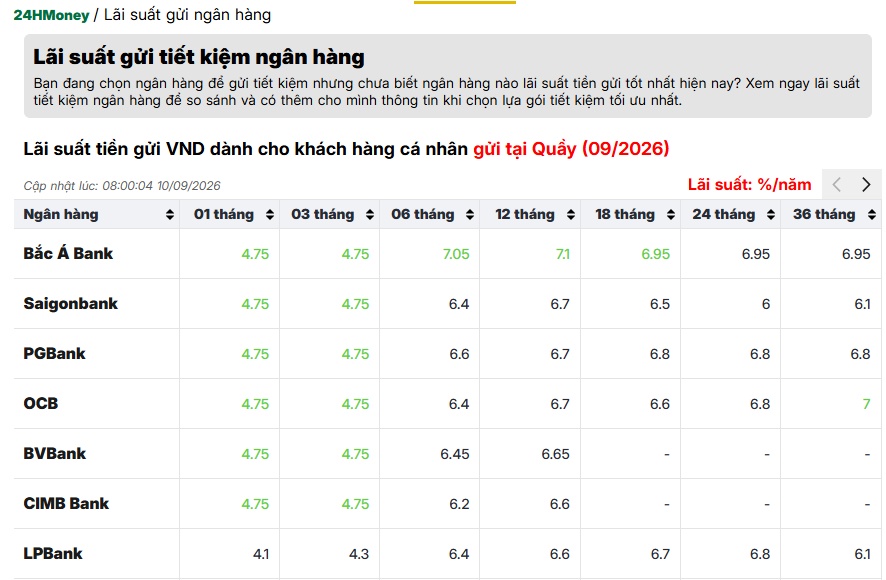Click Bắc Á Bank 12 tháng rate 7.1
This screenshot has height=580, width=886.
tap(562, 254)
